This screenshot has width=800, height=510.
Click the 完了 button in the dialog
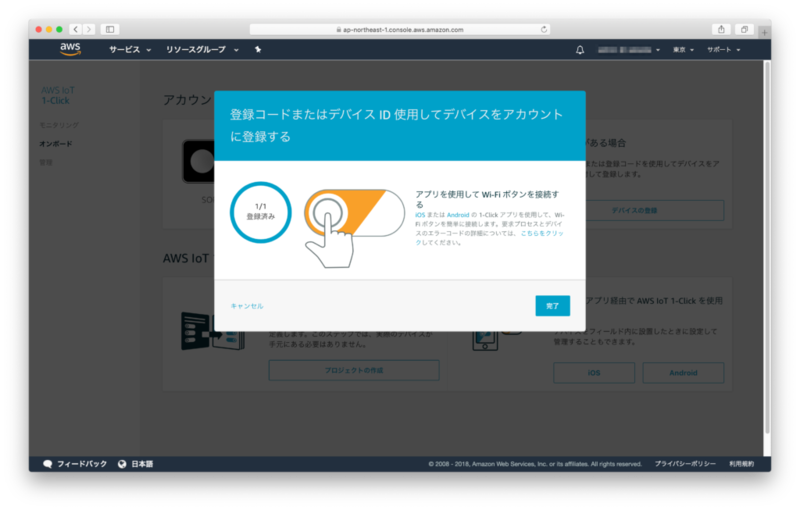553,306
